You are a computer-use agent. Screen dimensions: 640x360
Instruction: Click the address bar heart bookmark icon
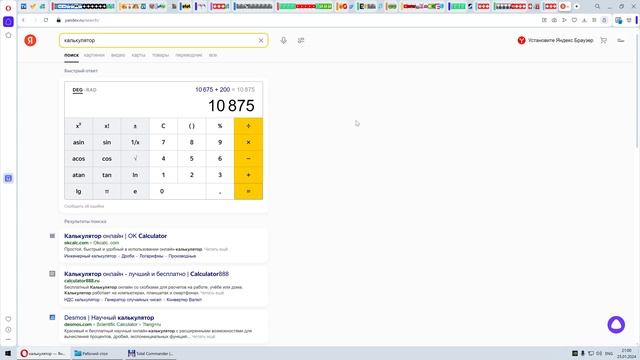[x=574, y=20]
